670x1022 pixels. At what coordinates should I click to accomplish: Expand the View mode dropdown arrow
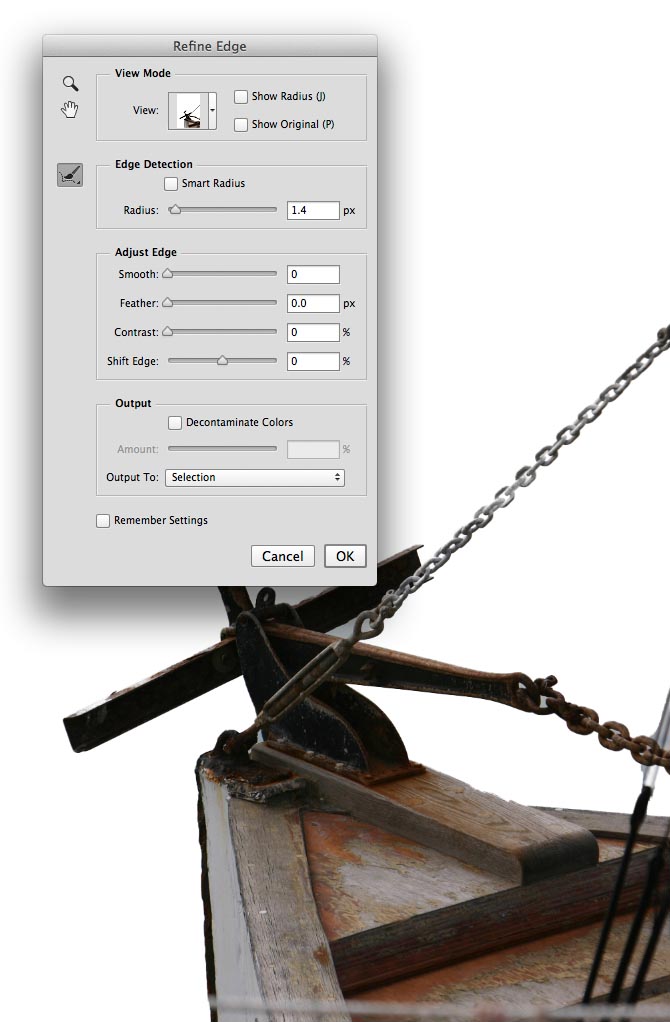click(212, 111)
